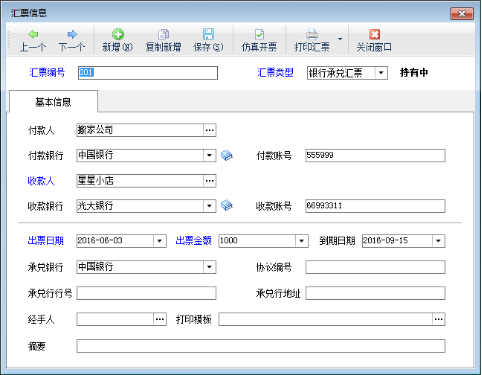Viewport: 482px width, 375px height.
Task: Print the draft with 打印汇票 icon
Action: coord(312,34)
